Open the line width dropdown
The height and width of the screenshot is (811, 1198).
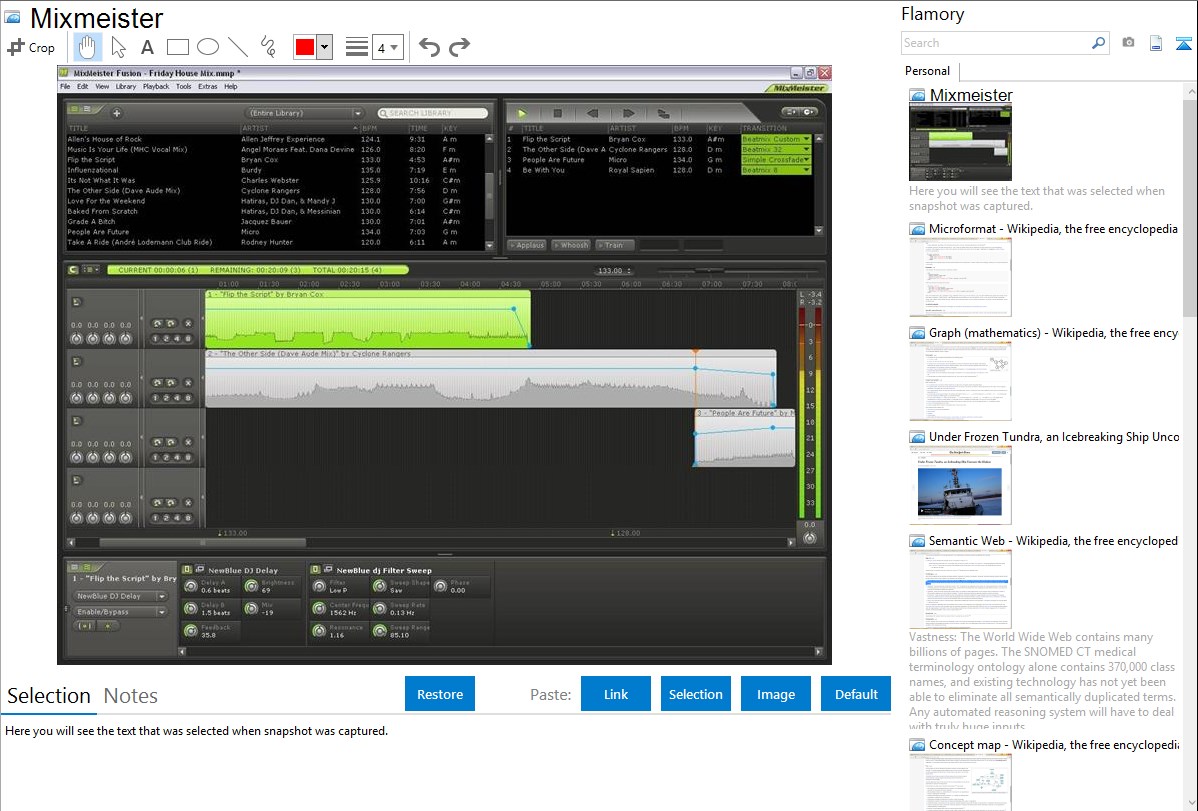[x=387, y=47]
